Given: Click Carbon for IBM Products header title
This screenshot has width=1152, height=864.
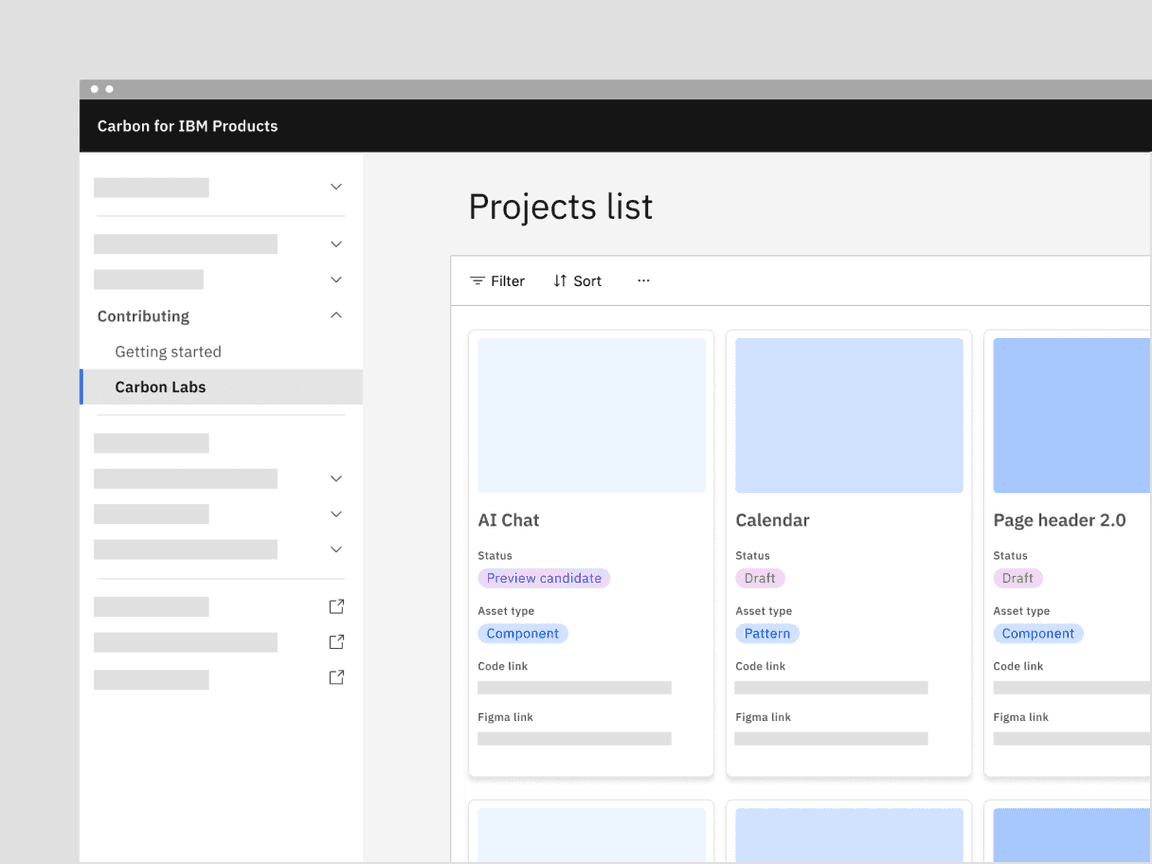Looking at the screenshot, I should tap(187, 126).
